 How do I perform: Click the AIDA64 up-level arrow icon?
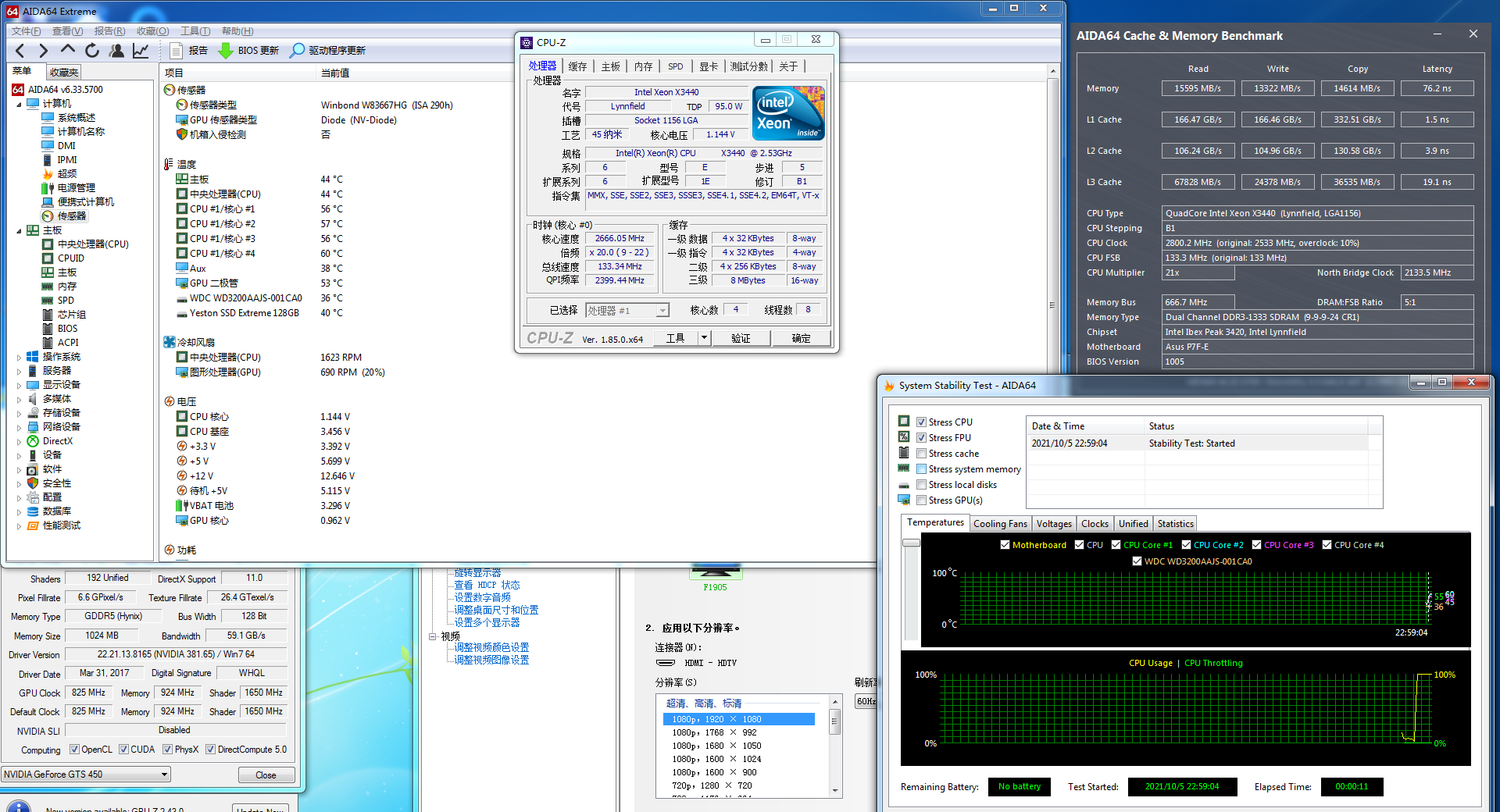point(68,50)
